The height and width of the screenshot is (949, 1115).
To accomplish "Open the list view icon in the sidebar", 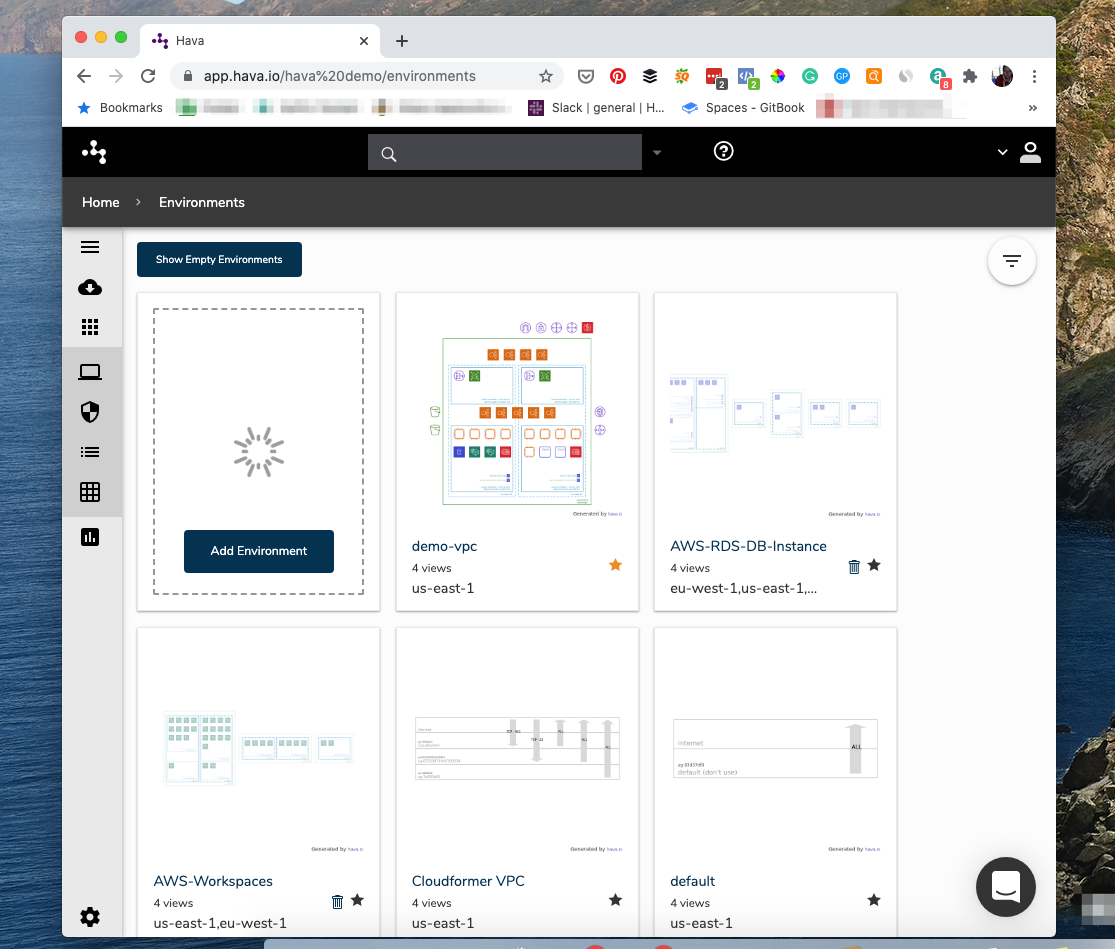I will click(x=90, y=452).
